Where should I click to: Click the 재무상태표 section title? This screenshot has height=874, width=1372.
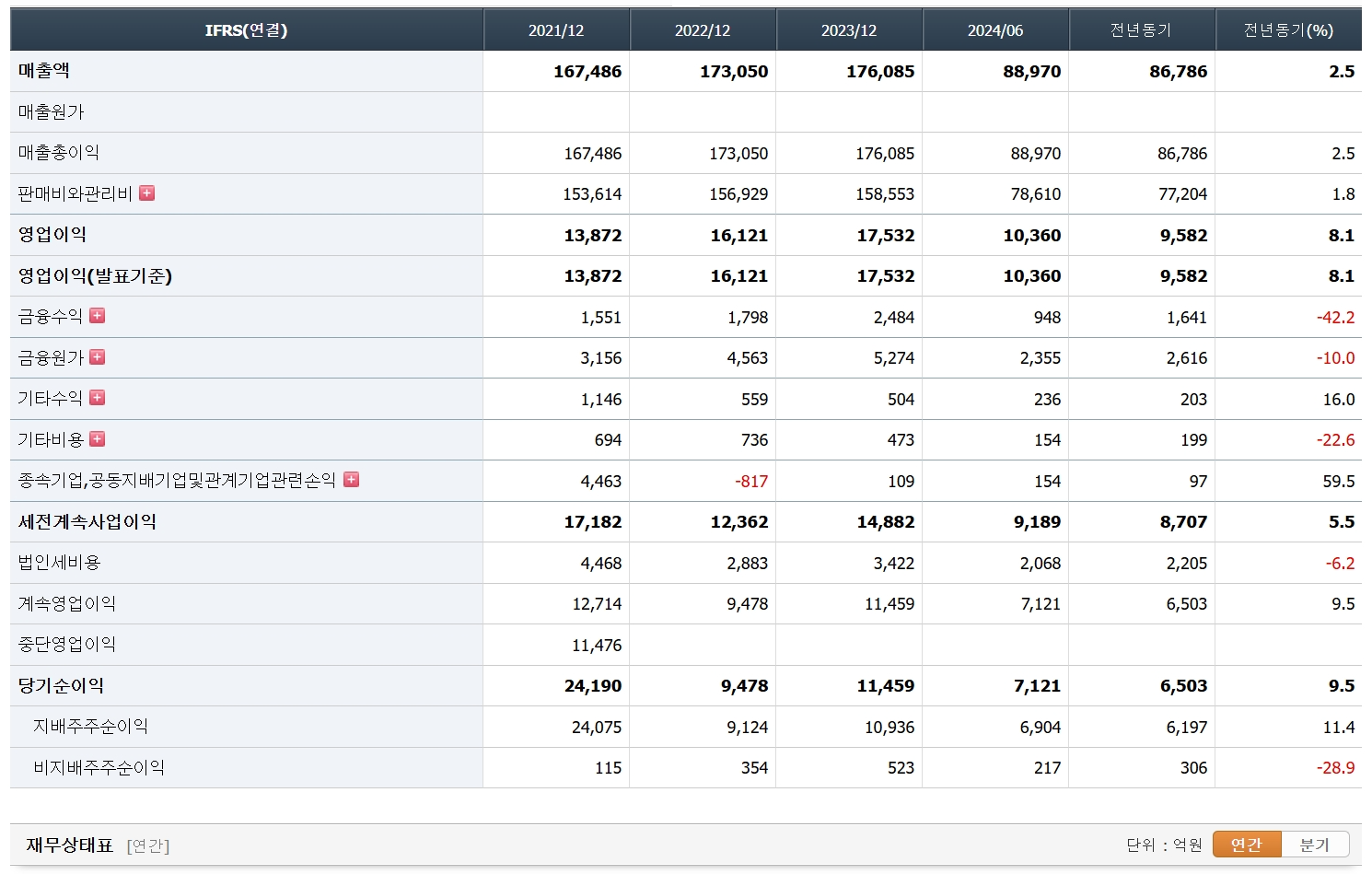[x=70, y=845]
